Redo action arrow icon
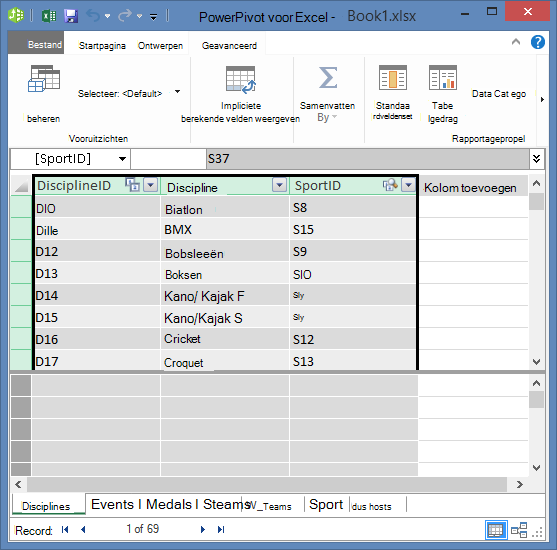 click(x=125, y=16)
